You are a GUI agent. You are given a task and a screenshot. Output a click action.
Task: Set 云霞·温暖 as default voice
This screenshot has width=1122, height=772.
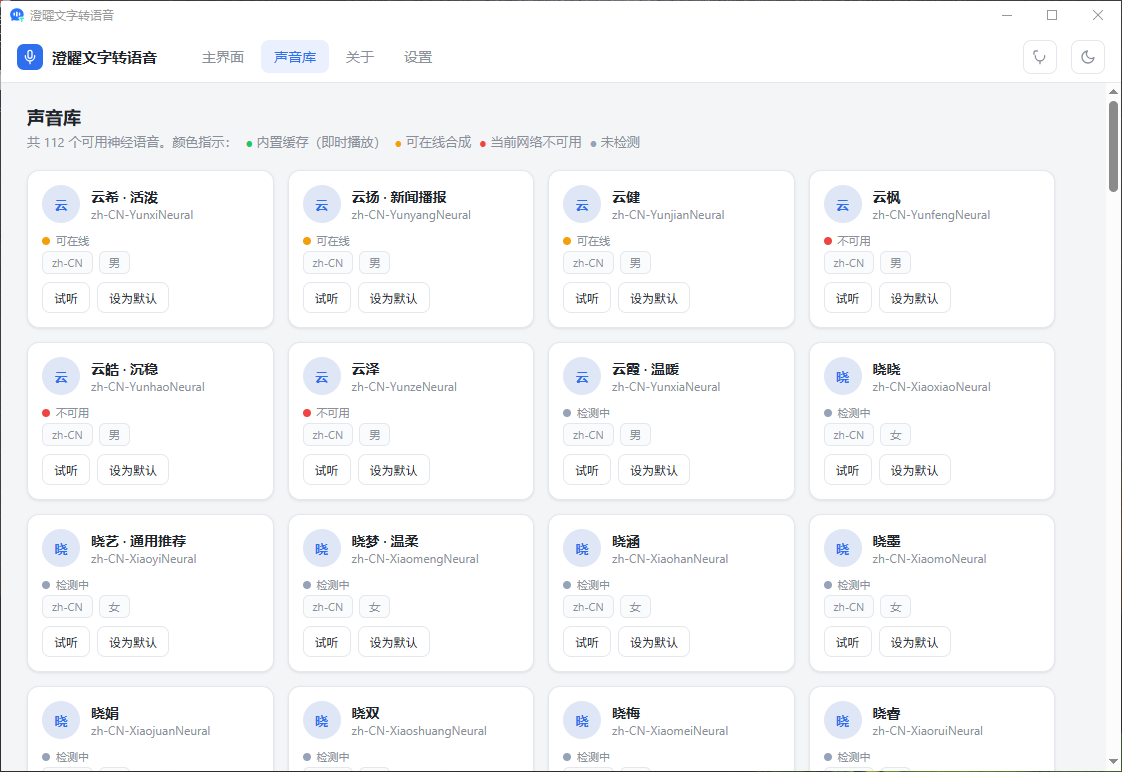pyautogui.click(x=654, y=470)
